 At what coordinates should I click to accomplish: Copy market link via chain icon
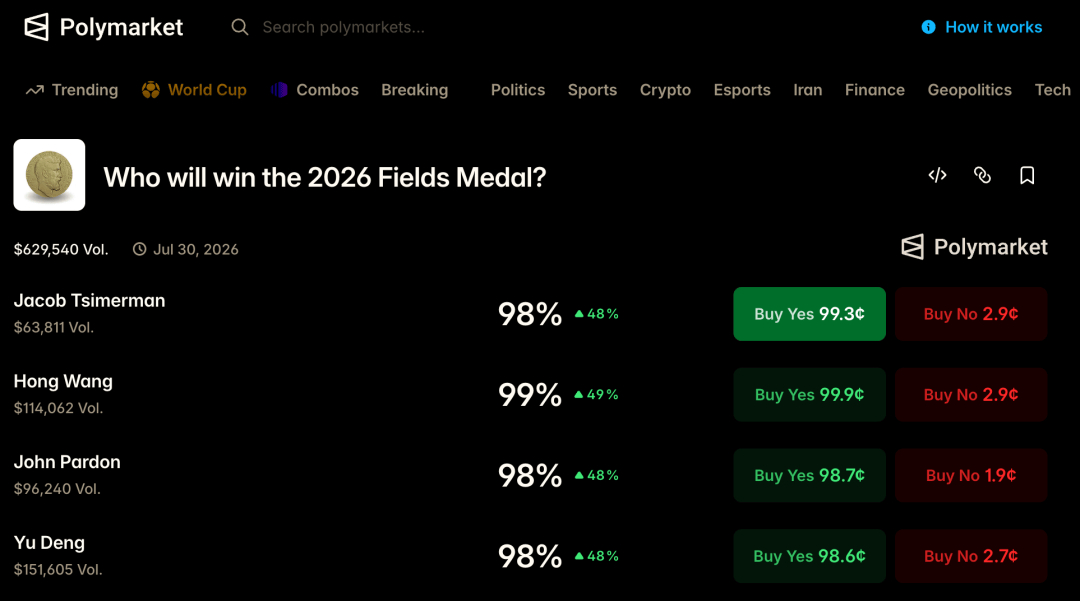(x=982, y=176)
